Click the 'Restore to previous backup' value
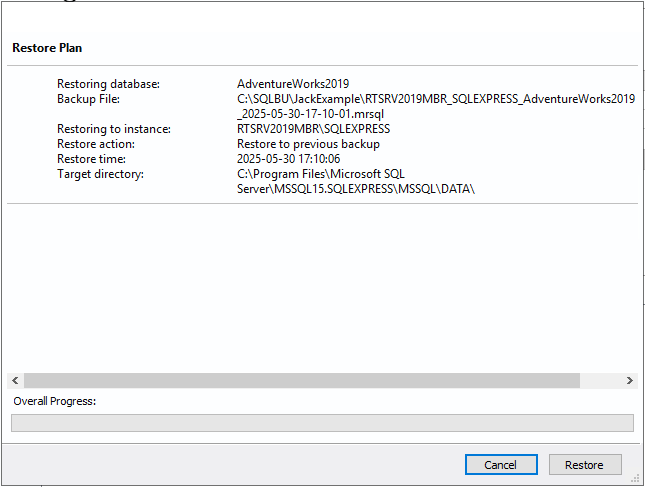This screenshot has width=645, height=487. [308, 144]
